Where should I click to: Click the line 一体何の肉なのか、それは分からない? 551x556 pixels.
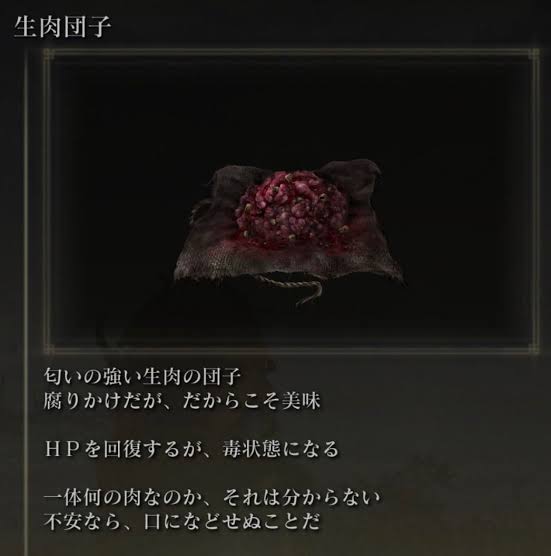tap(212, 497)
